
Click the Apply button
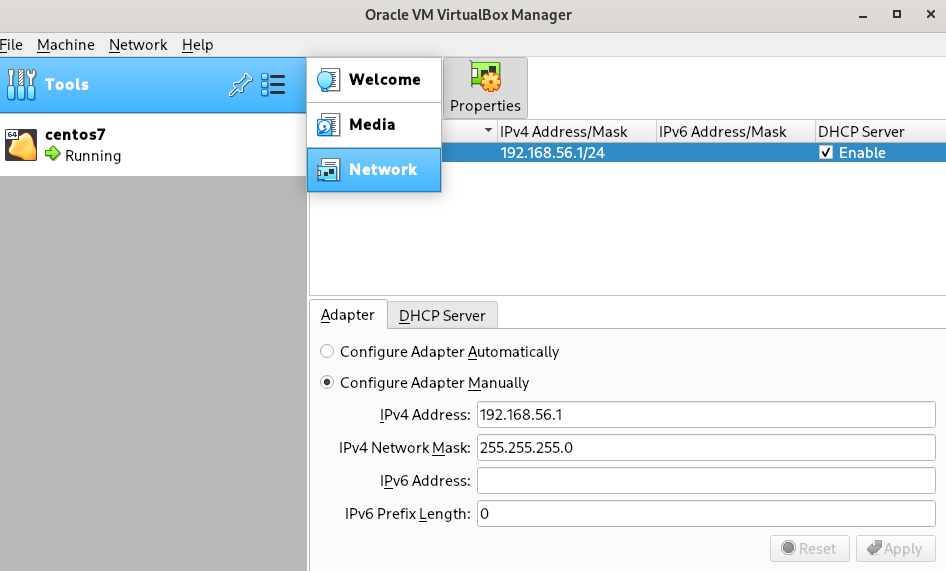tap(895, 549)
